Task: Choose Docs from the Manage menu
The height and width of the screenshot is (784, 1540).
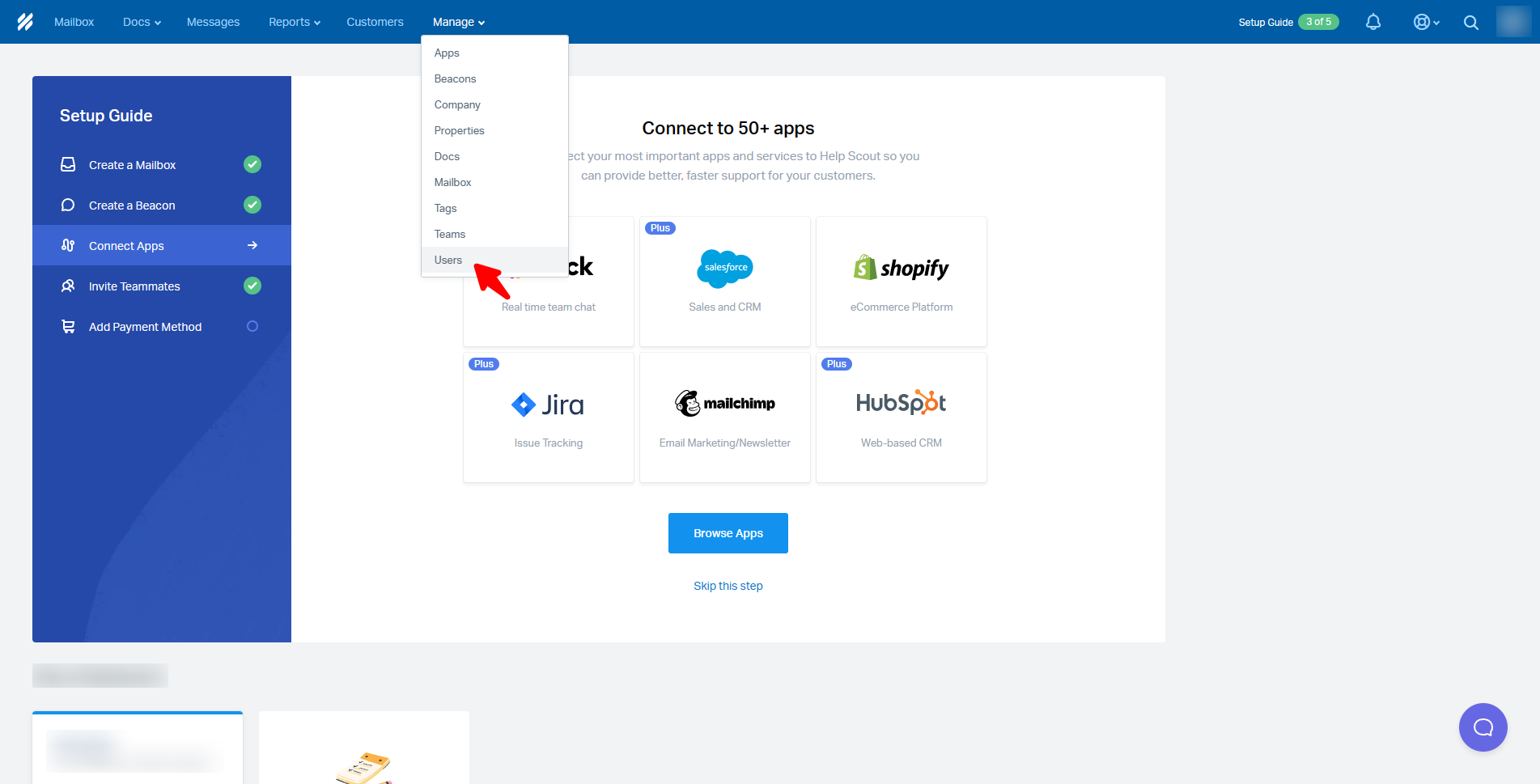Action: click(494, 156)
